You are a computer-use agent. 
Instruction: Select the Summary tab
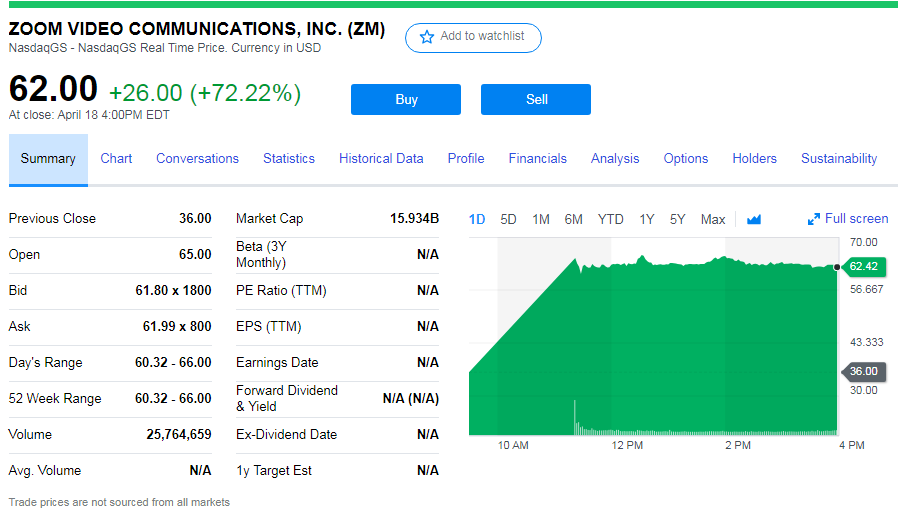click(x=48, y=159)
